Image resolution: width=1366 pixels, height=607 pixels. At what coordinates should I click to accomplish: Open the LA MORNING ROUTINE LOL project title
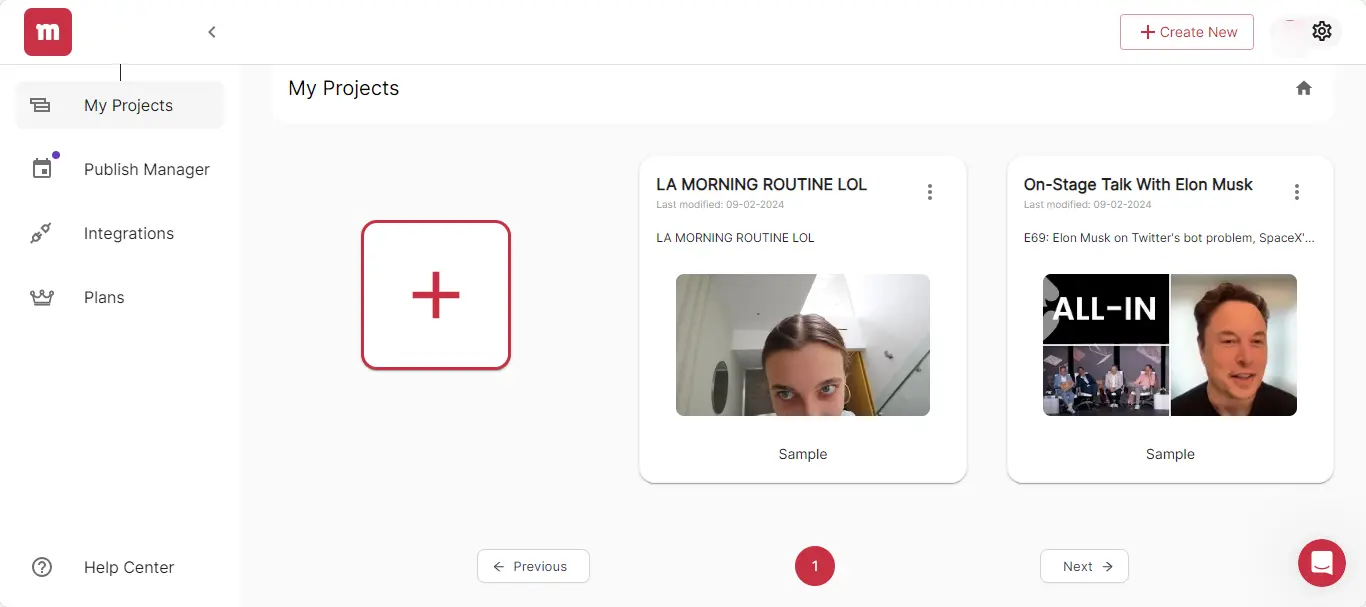(x=762, y=184)
